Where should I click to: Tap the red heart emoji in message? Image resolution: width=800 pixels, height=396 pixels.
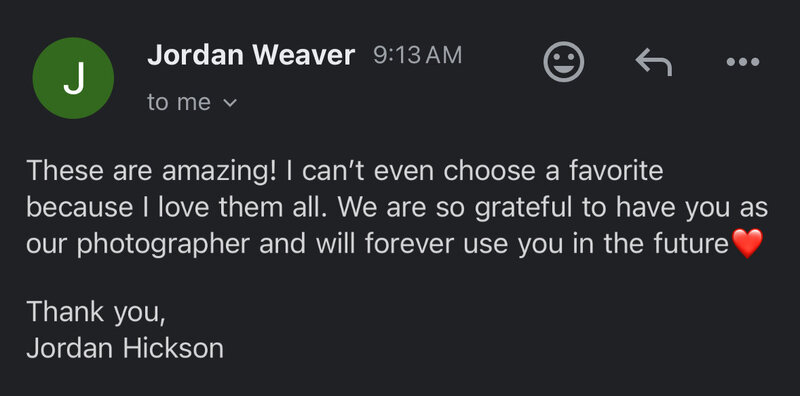[747, 243]
